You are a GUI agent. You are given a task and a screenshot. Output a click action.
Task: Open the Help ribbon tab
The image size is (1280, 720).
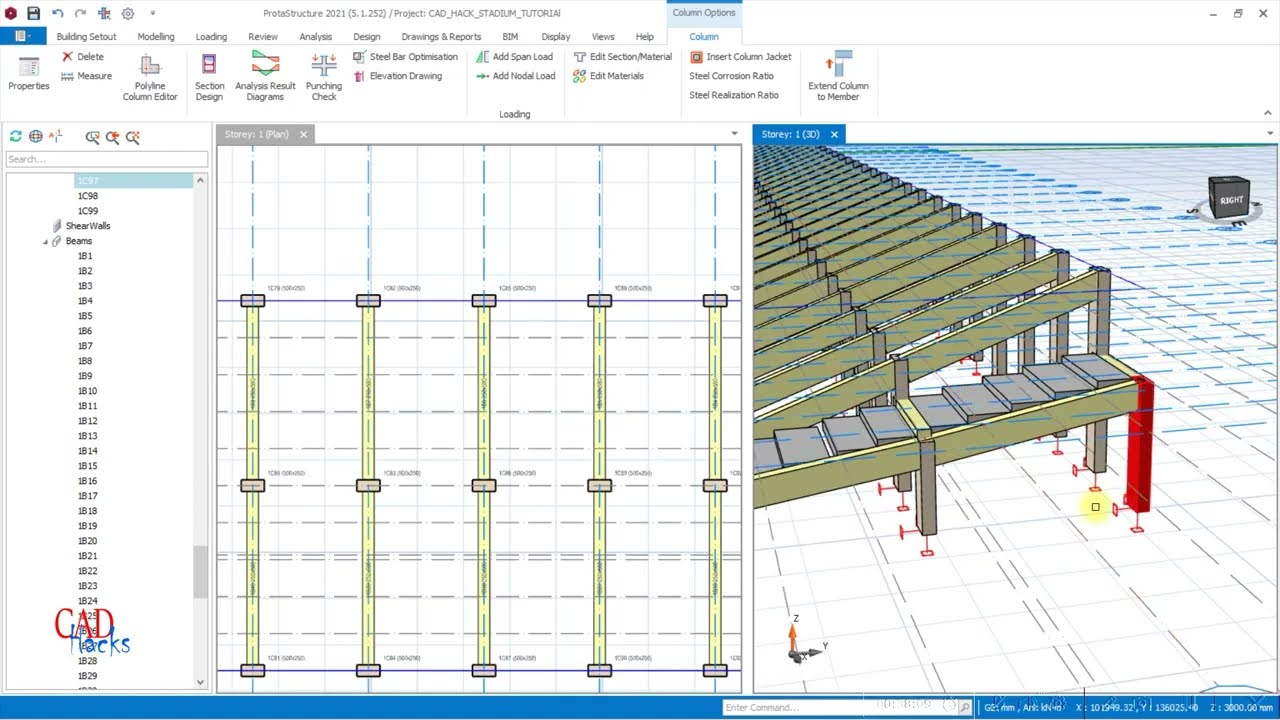[x=645, y=36]
